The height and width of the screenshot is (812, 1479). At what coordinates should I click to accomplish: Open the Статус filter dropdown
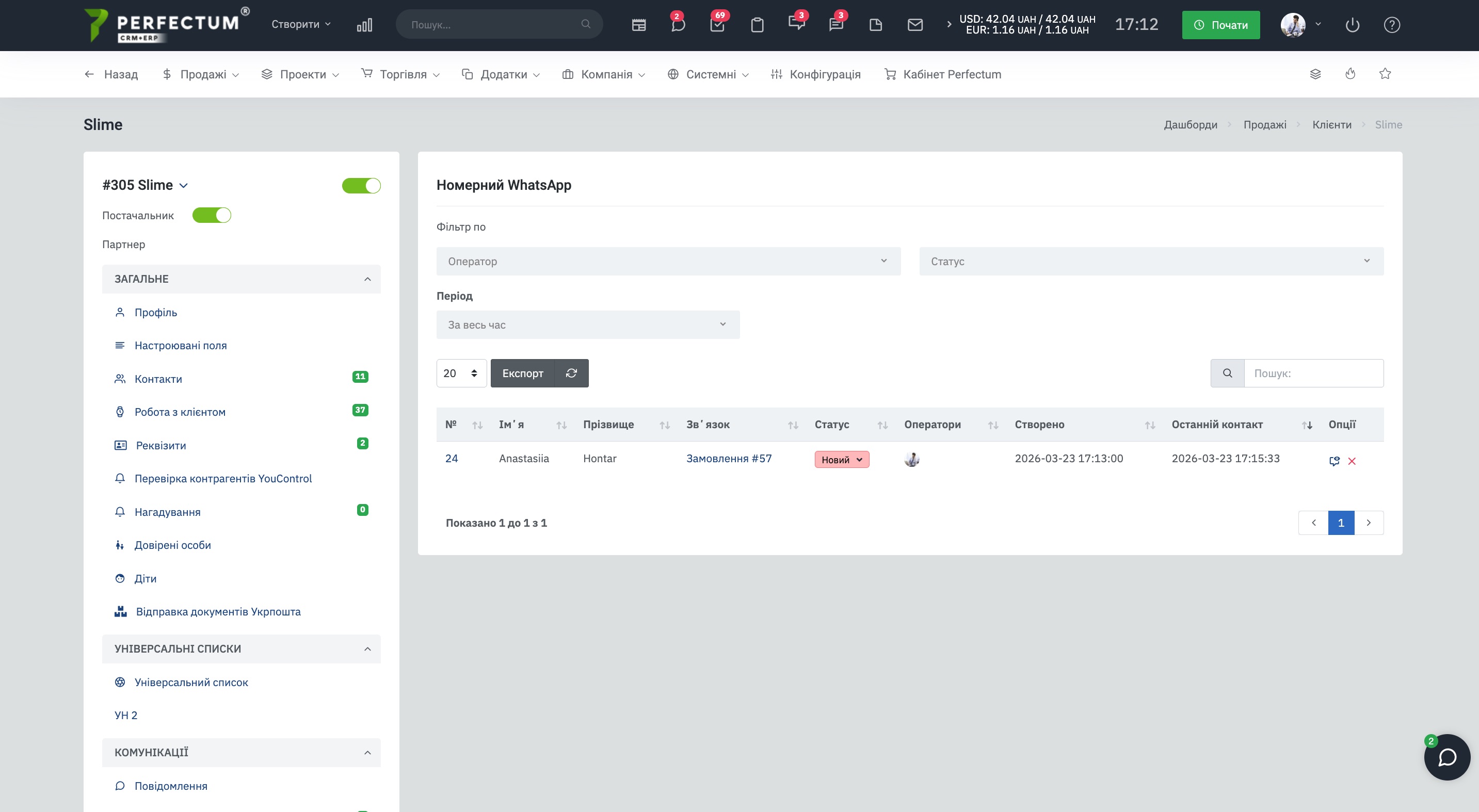click(x=1151, y=261)
